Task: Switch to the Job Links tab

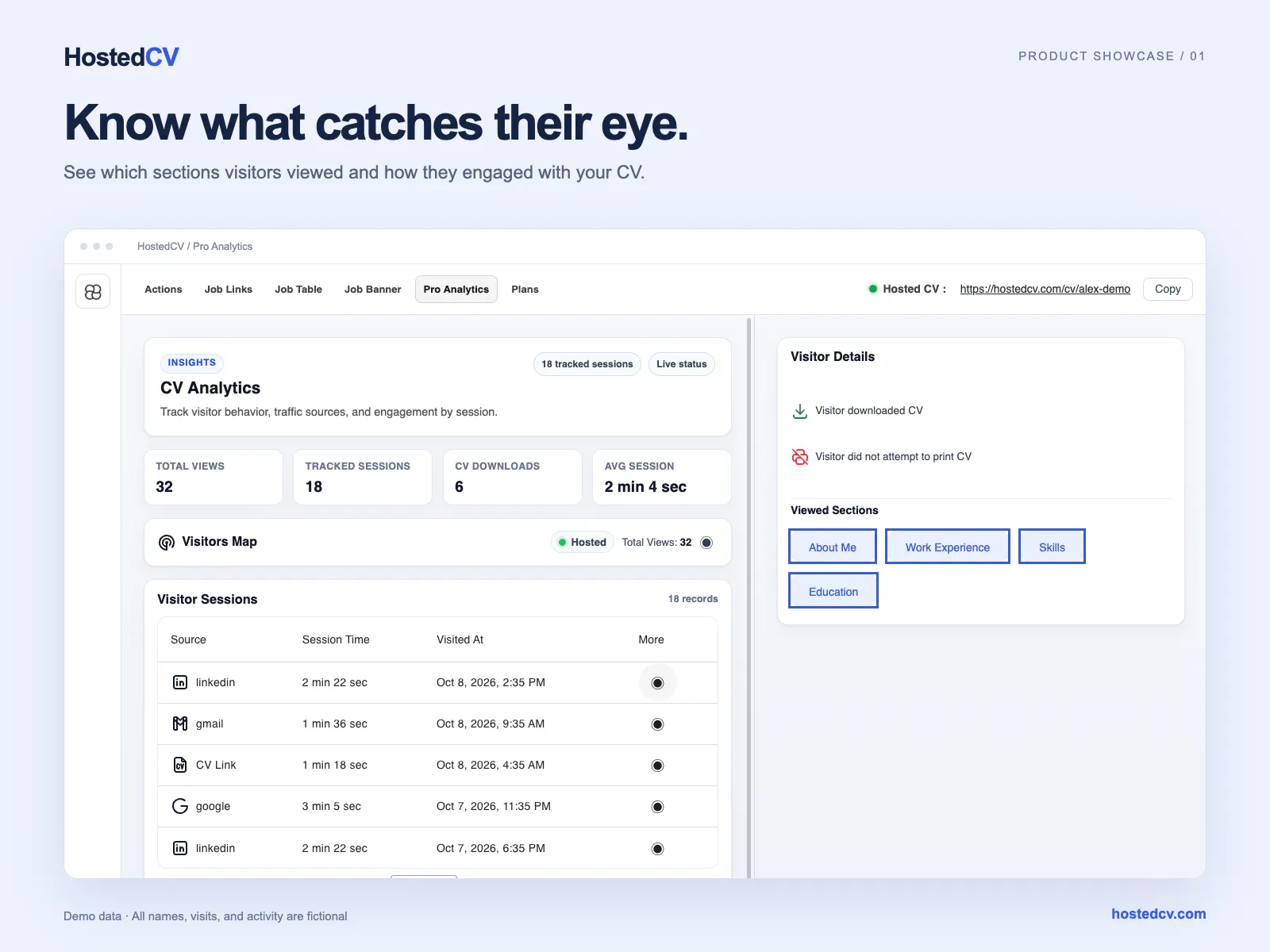Action: pyautogui.click(x=229, y=290)
